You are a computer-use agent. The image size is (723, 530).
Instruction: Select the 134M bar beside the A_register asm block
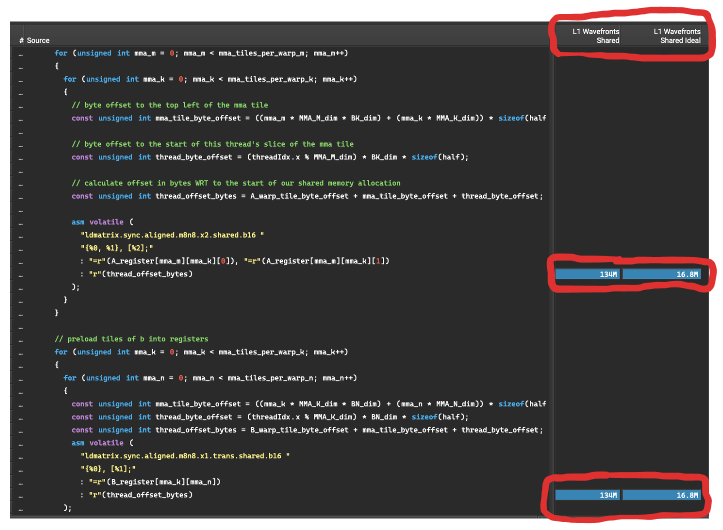(588, 274)
